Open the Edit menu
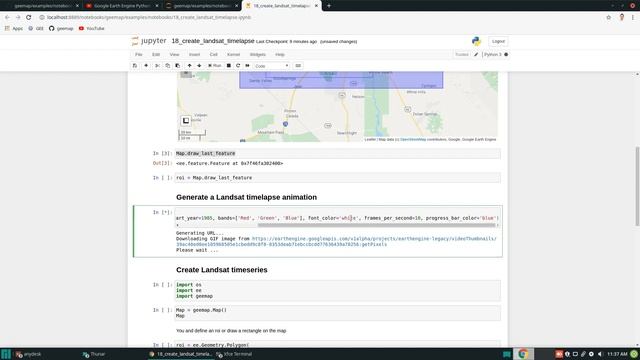The height and width of the screenshot is (360, 640). click(x=156, y=54)
